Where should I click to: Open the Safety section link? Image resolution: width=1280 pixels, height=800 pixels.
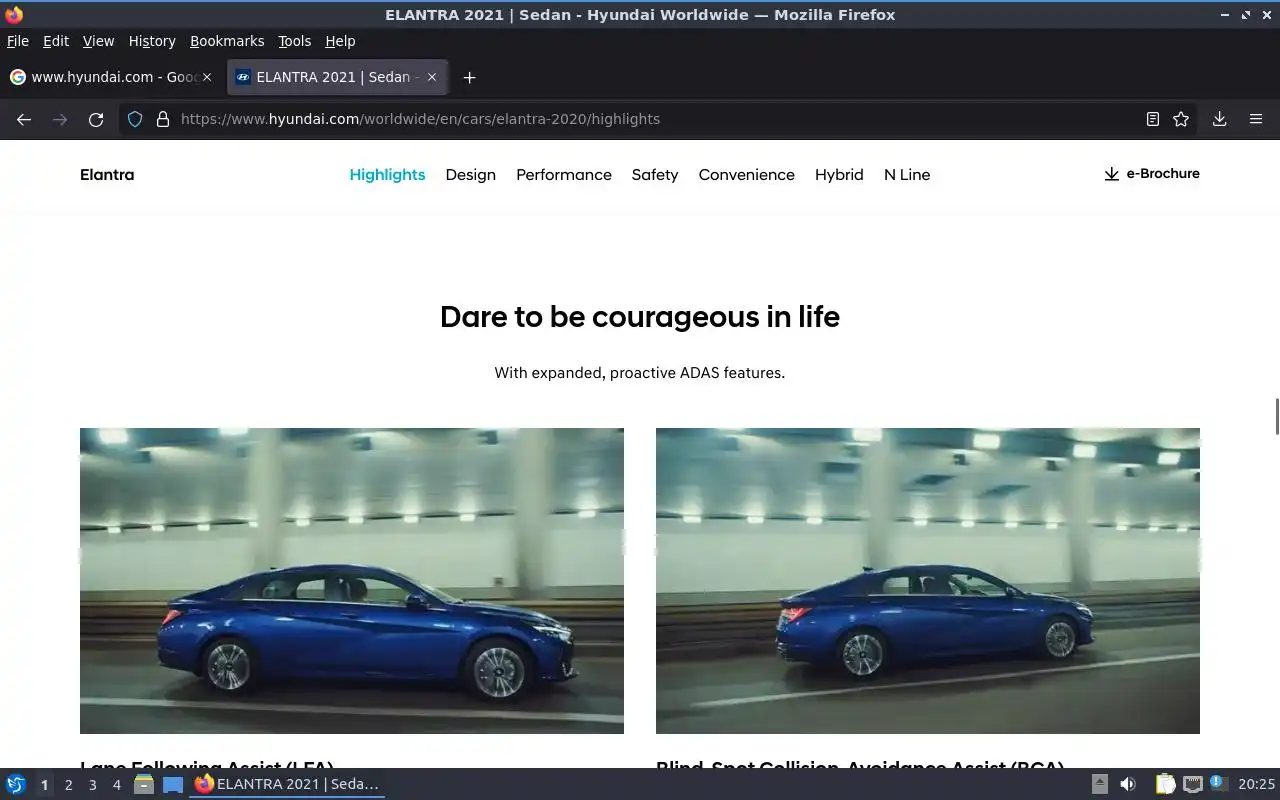[x=655, y=174]
